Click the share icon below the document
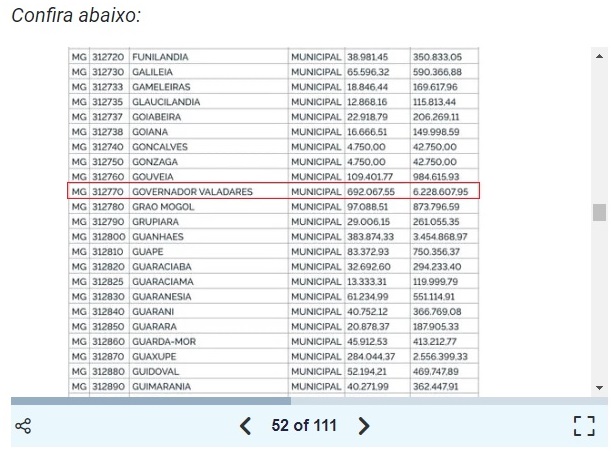Viewport: 613px width, 454px height. (24, 426)
